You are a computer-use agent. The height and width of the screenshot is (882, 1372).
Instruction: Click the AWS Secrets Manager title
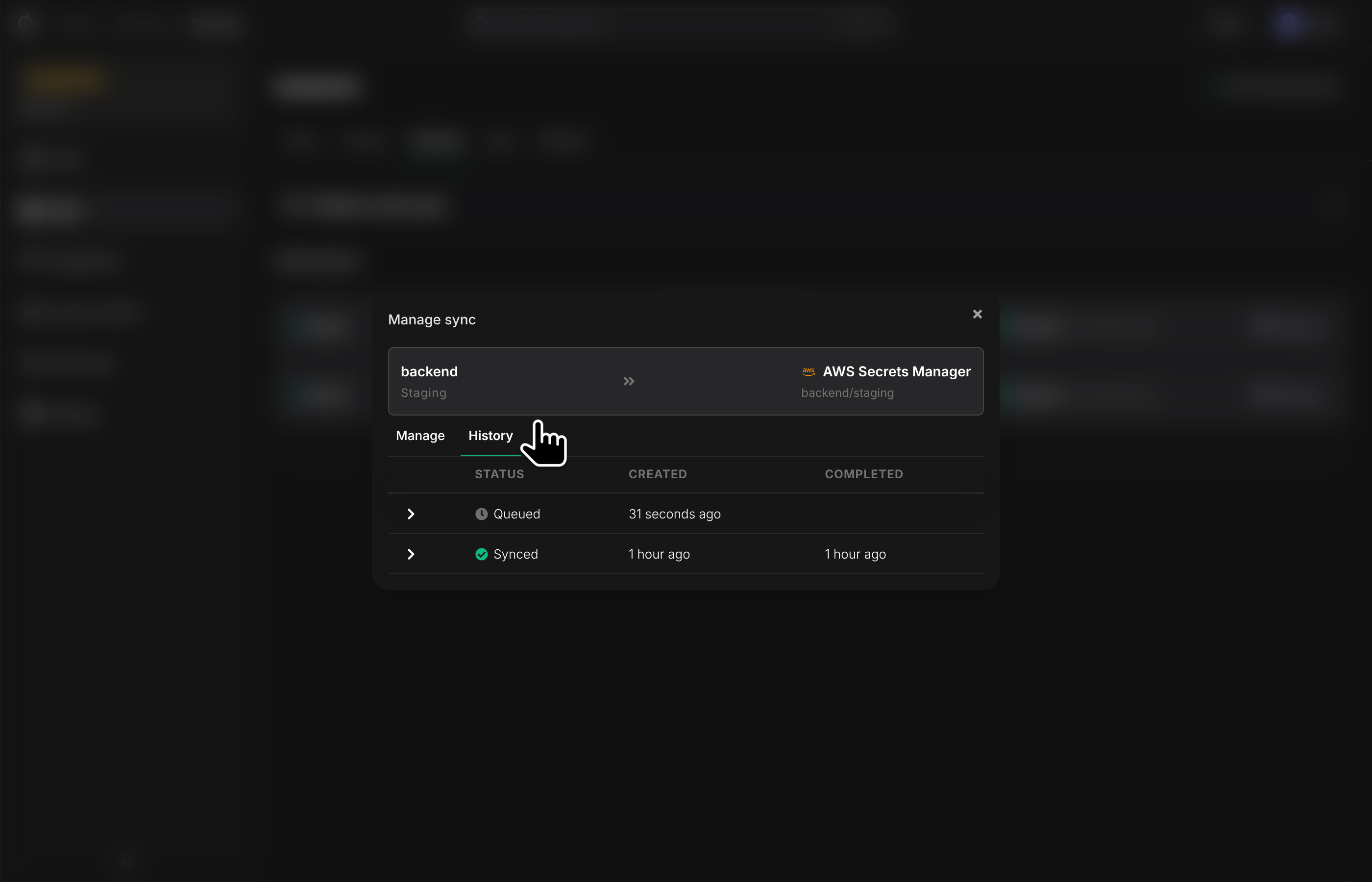[896, 371]
